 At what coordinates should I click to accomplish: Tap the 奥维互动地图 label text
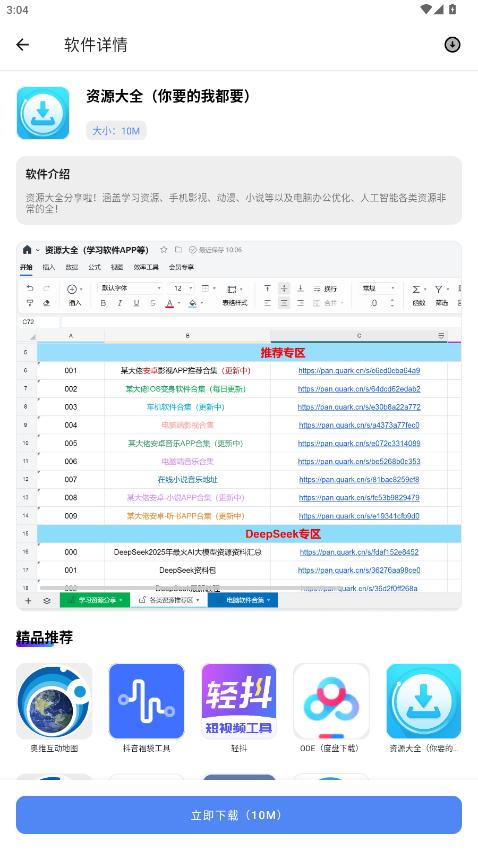(x=54, y=748)
